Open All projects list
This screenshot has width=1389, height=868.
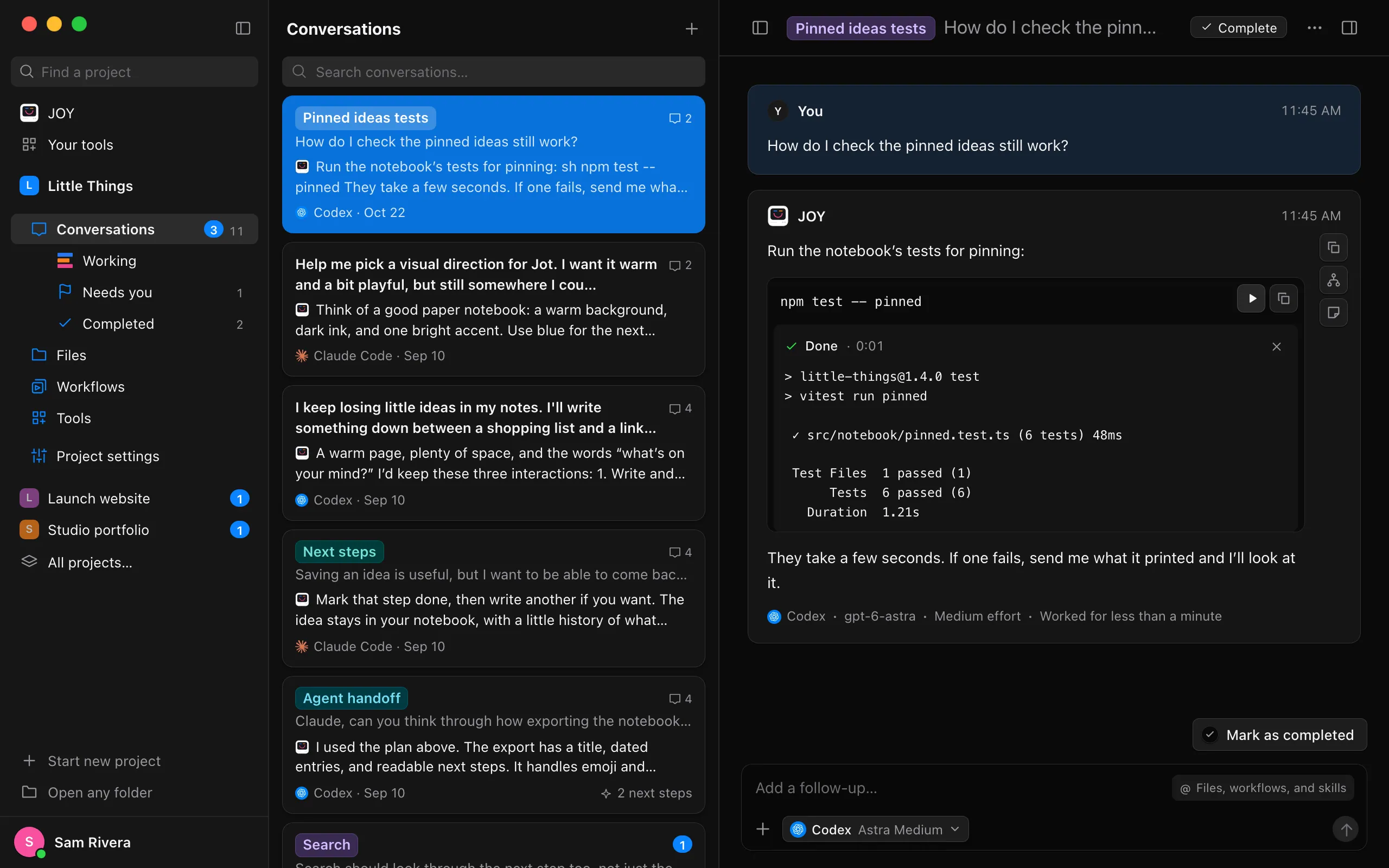coord(135,563)
